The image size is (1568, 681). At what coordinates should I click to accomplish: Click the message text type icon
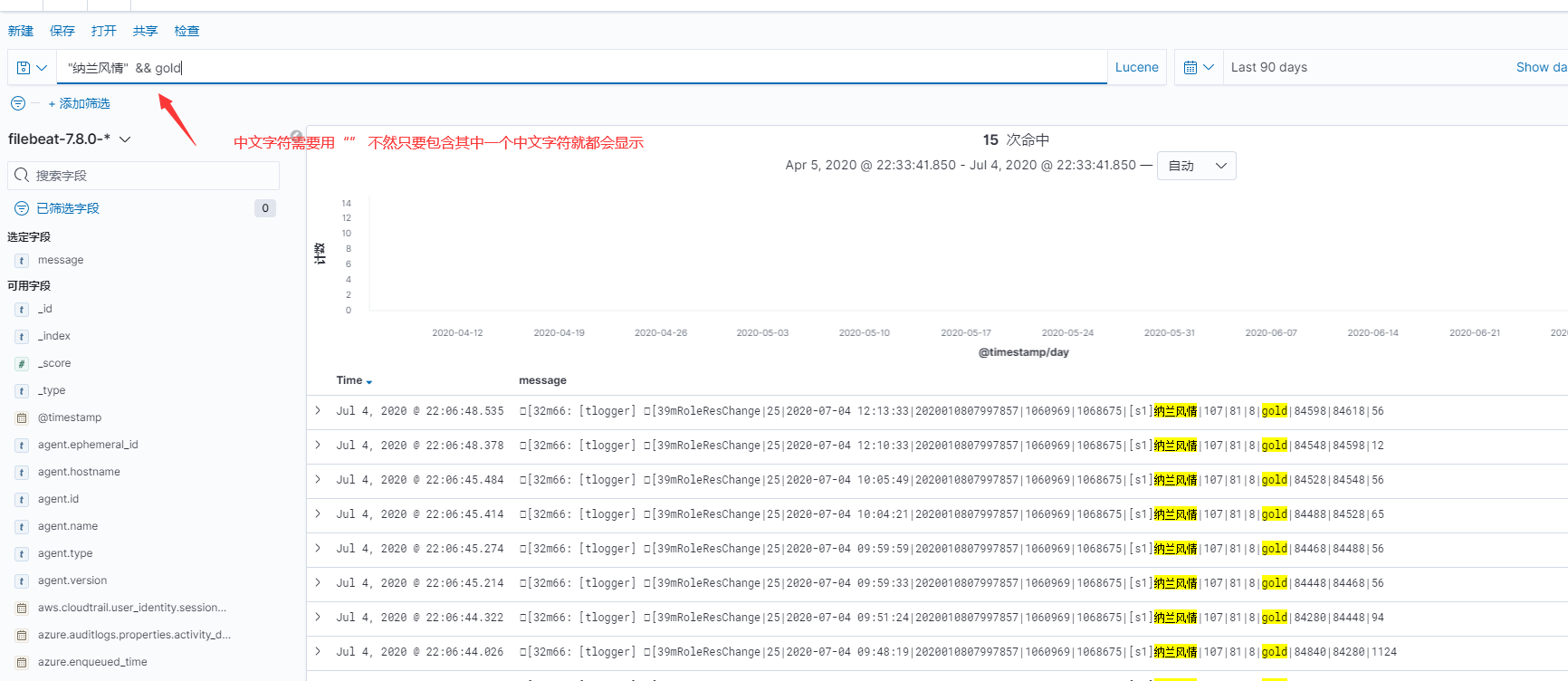pos(22,260)
